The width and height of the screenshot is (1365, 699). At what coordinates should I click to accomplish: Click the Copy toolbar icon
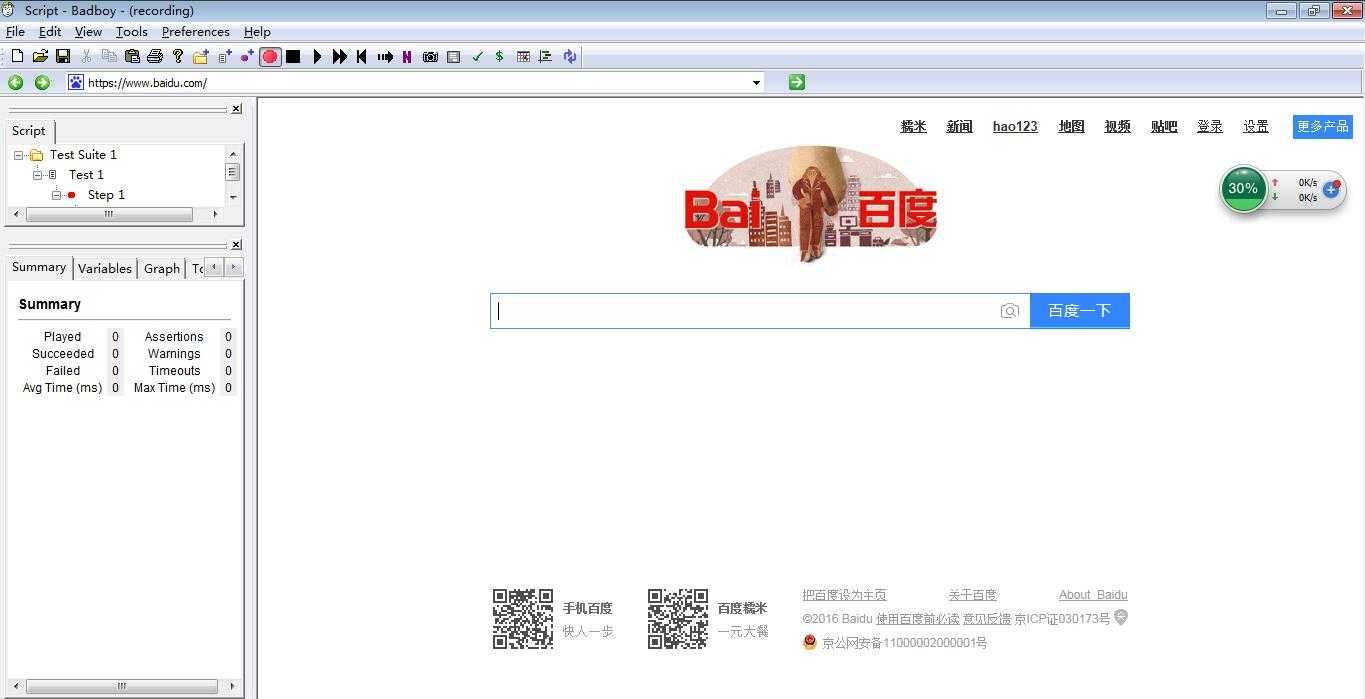pyautogui.click(x=109, y=57)
